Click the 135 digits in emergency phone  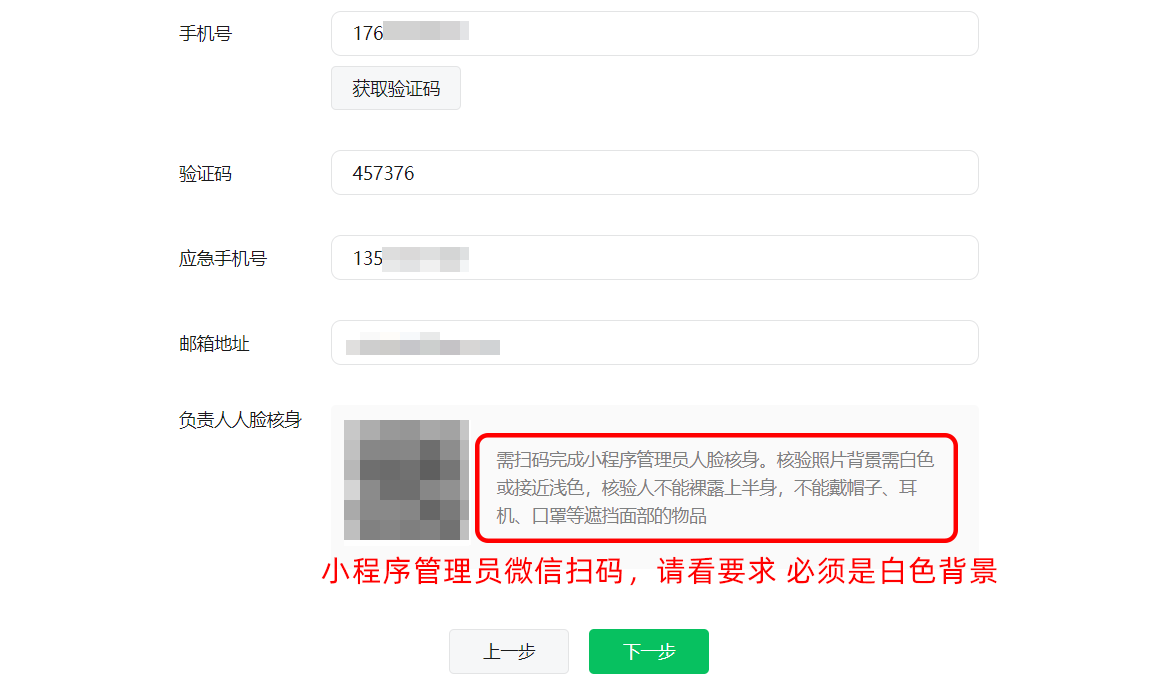pyautogui.click(x=368, y=258)
